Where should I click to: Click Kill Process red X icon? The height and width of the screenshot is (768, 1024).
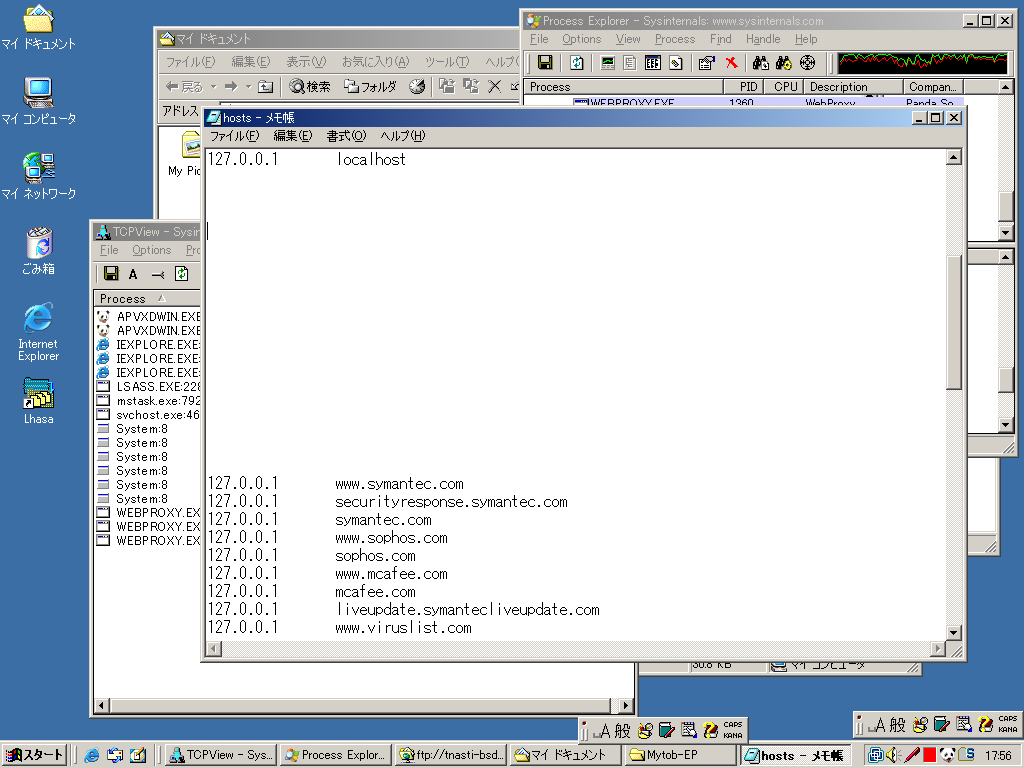click(731, 63)
